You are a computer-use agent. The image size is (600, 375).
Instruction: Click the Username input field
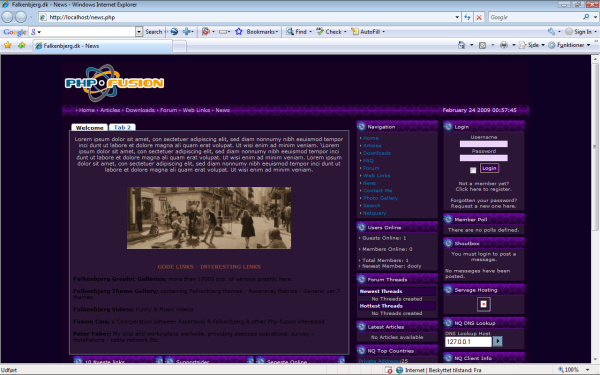click(484, 144)
